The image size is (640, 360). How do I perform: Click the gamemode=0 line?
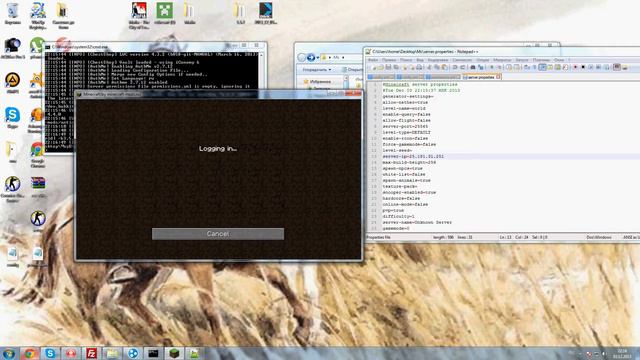tap(396, 228)
